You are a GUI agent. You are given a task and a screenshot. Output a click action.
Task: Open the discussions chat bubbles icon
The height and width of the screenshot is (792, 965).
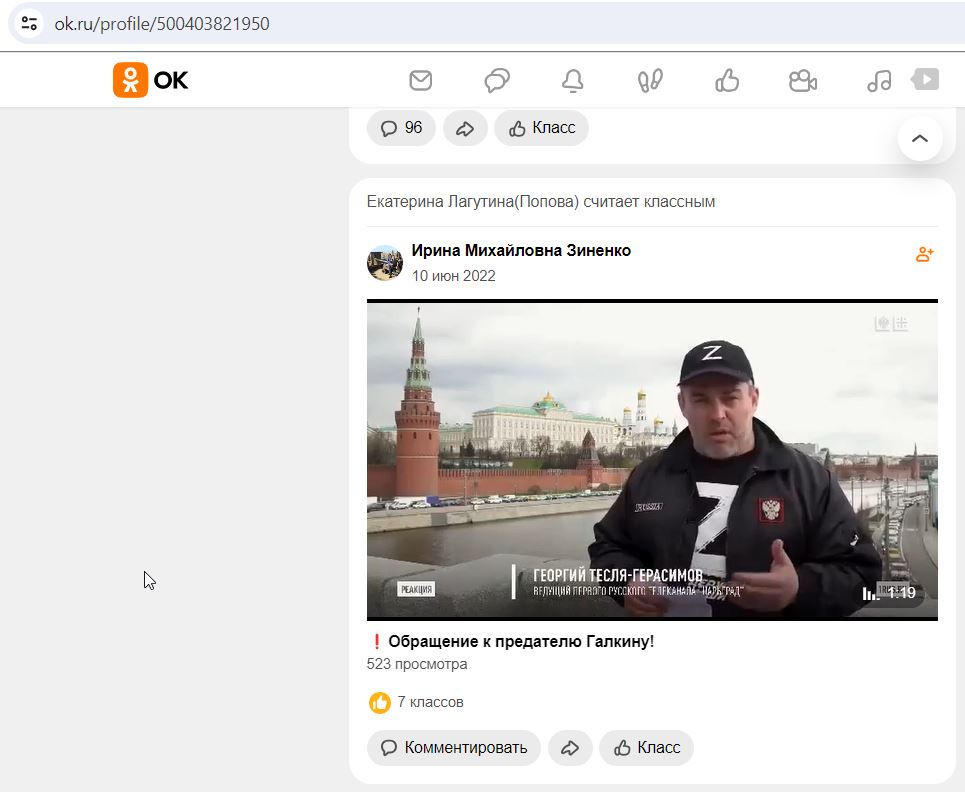tap(497, 81)
